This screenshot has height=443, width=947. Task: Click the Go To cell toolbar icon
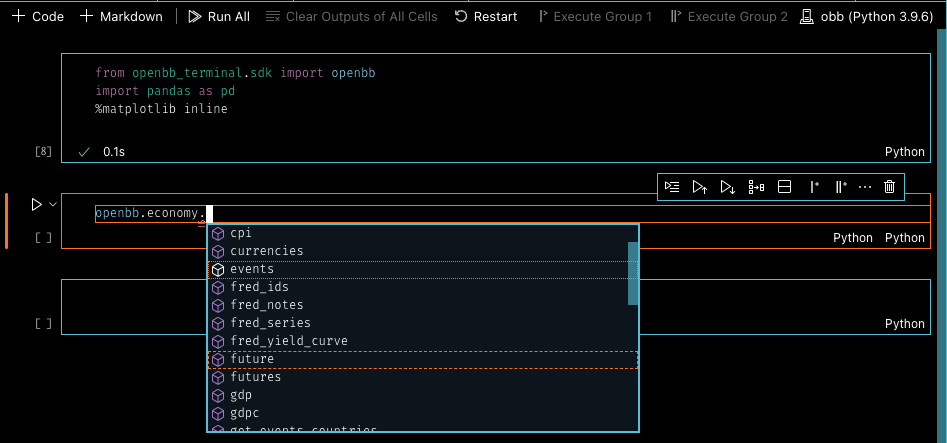[756, 187]
